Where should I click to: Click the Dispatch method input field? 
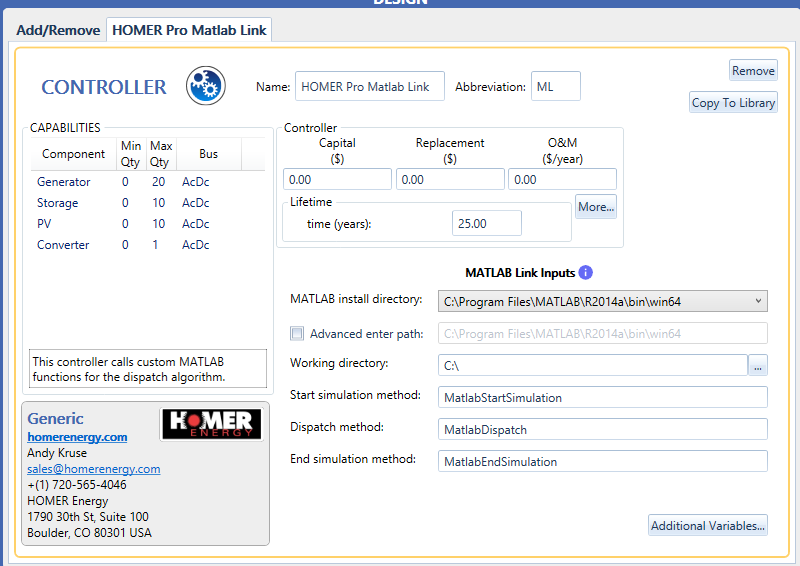pyautogui.click(x=603, y=430)
